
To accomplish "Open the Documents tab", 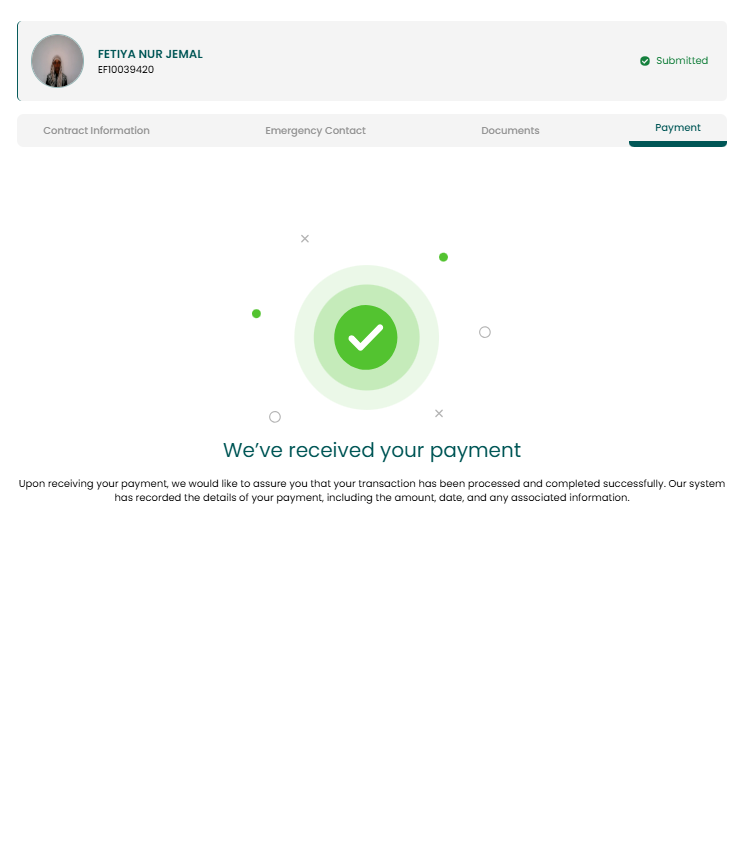I will click(x=510, y=130).
